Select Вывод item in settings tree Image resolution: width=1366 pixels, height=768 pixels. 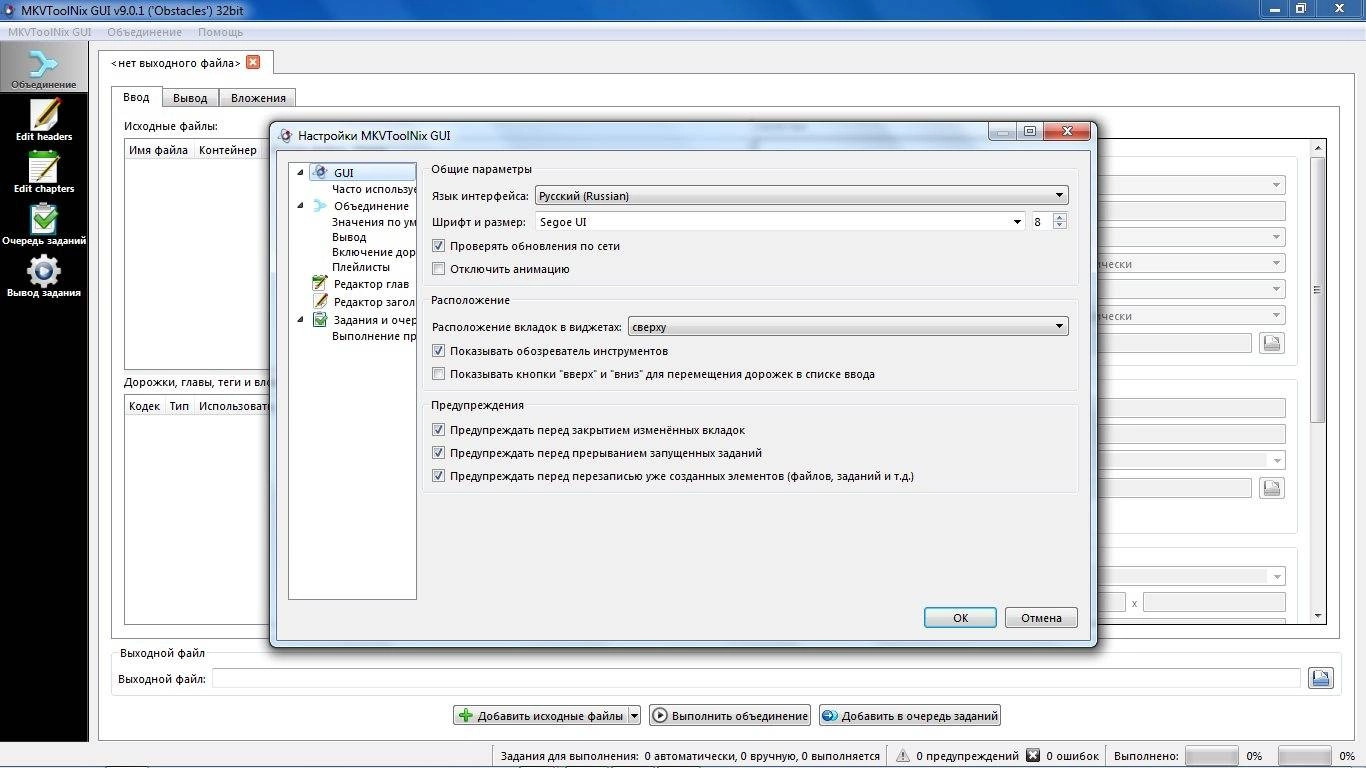349,237
